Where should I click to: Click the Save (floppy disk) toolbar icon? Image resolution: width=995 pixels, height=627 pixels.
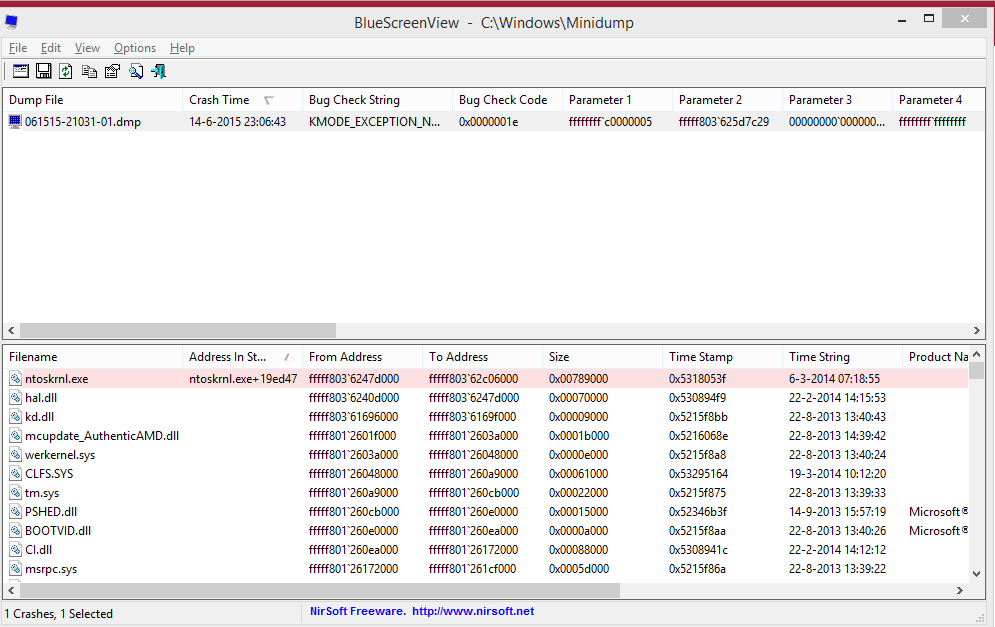click(x=43, y=71)
